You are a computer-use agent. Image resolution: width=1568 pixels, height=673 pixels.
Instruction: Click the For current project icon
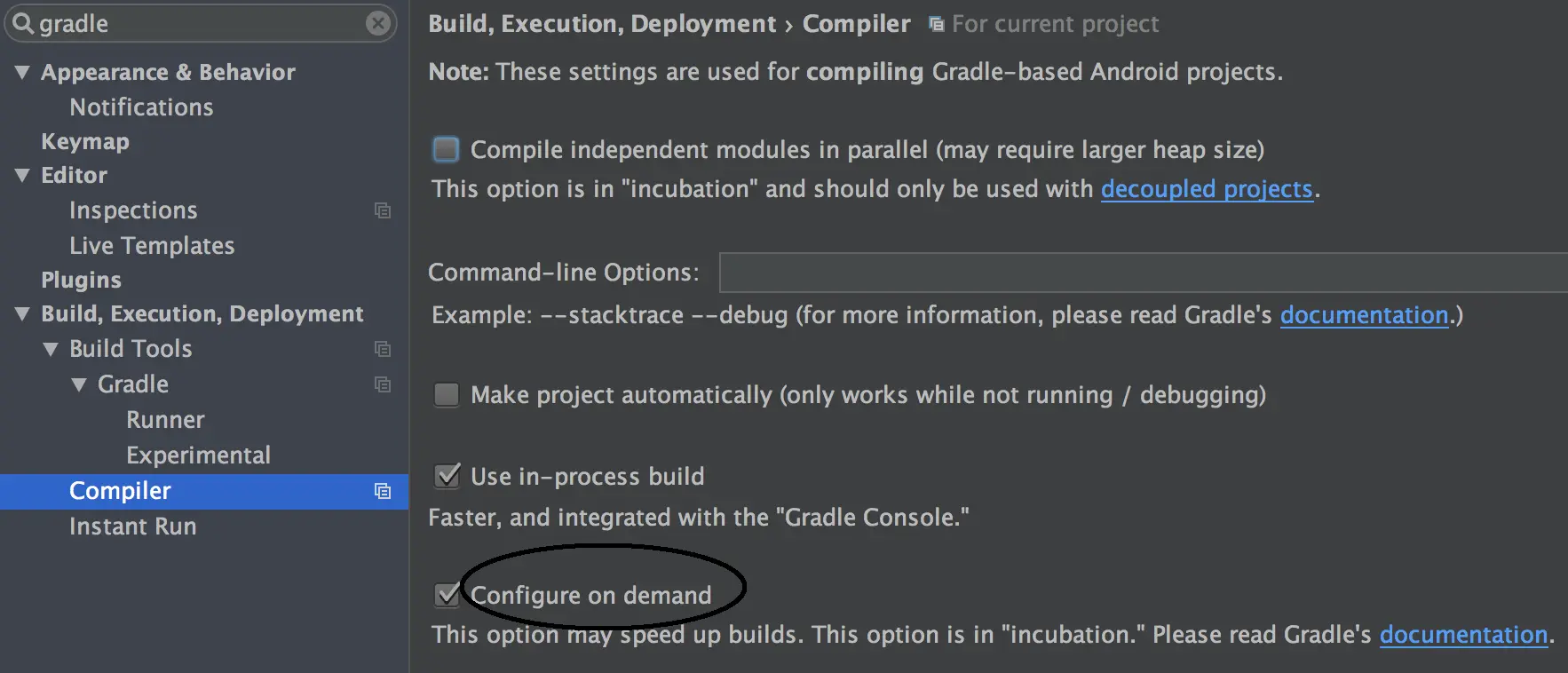click(x=936, y=24)
